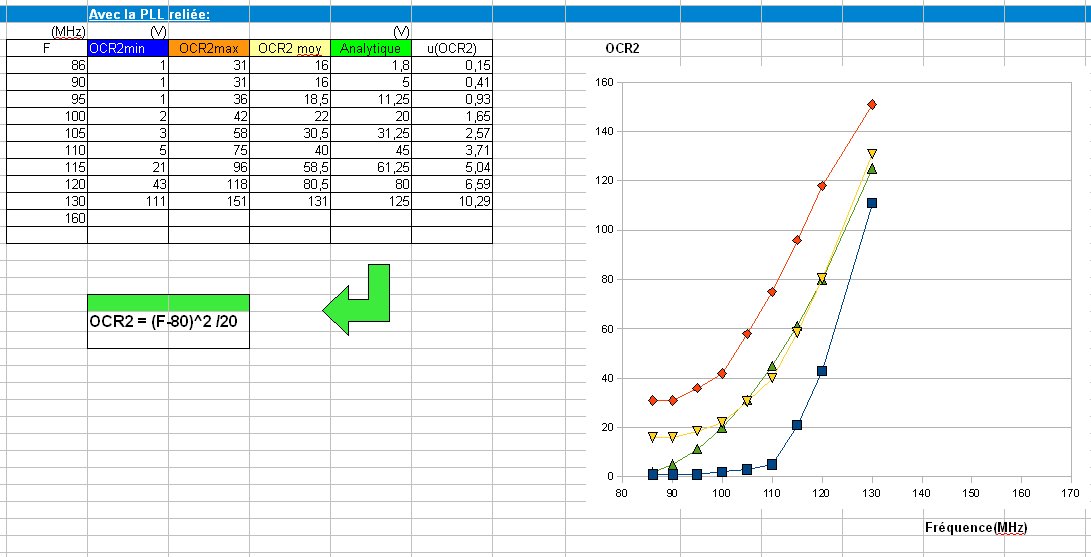This screenshot has width=1091, height=557.
Task: Select the OCR2 formula text box
Action: tap(168, 322)
